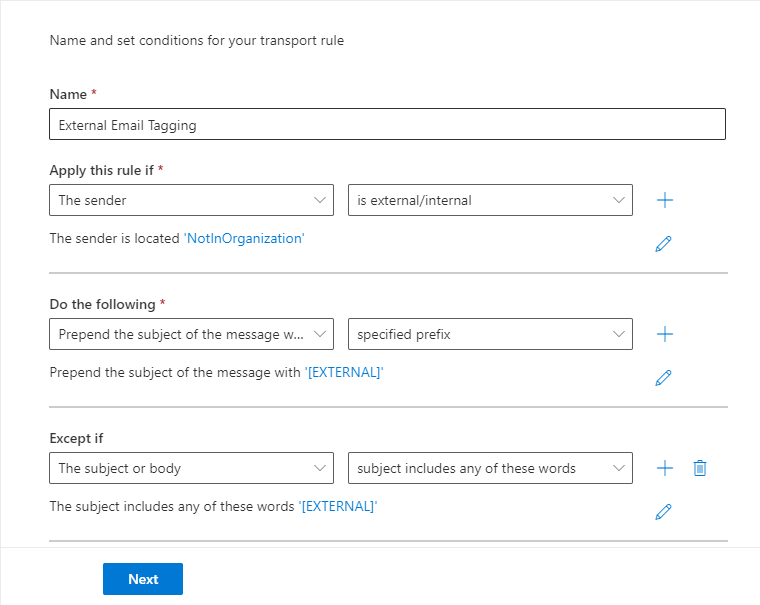The width and height of the screenshot is (760, 605).
Task: Open '[EXTERNAL]' link in the prepend subject line
Action: pos(344,373)
